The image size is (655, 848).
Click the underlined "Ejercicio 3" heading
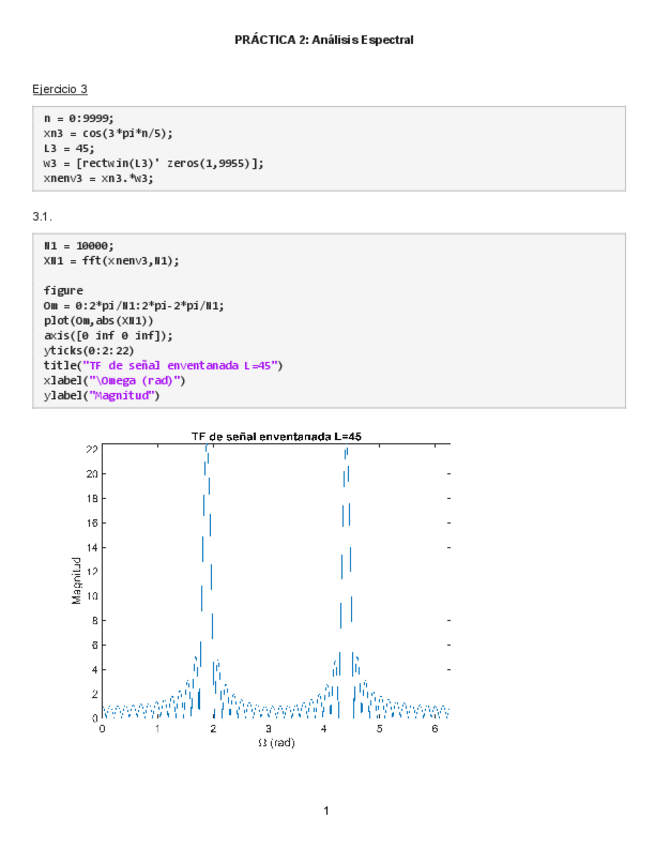(x=59, y=89)
